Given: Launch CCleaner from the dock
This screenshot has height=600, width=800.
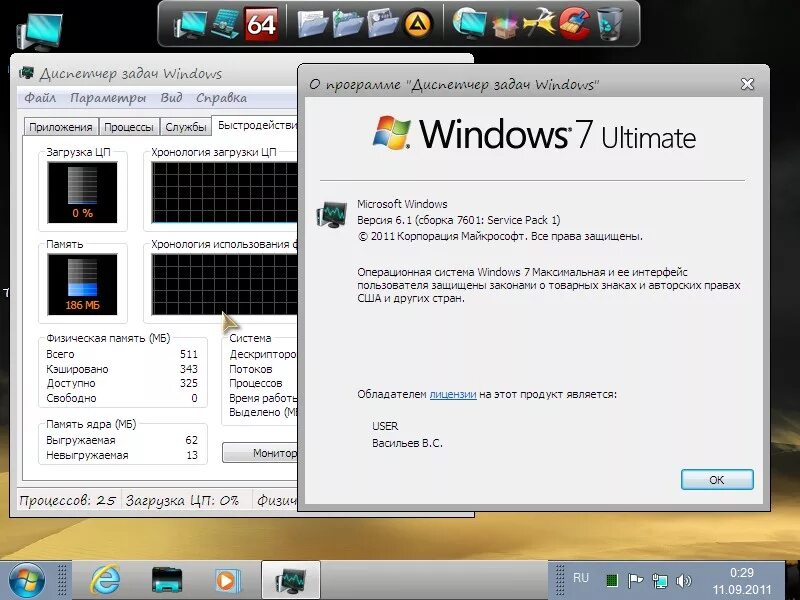Looking at the screenshot, I should (x=574, y=24).
